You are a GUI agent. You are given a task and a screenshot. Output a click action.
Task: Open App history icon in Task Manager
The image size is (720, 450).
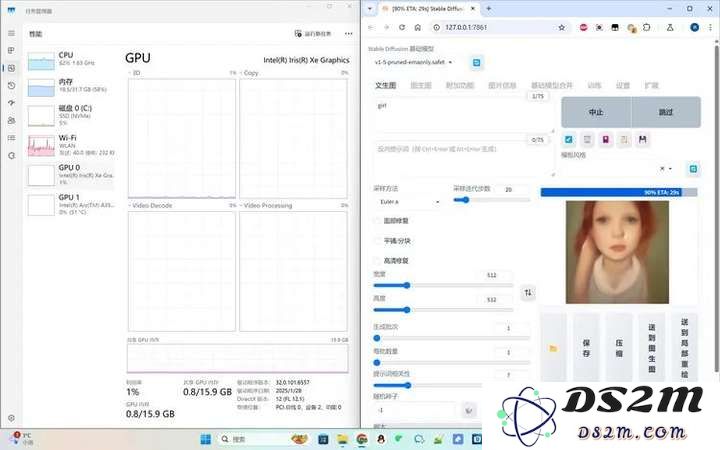pyautogui.click(x=11, y=85)
